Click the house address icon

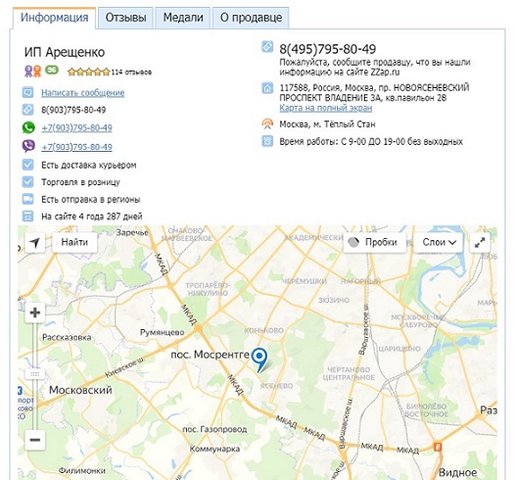[x=267, y=88]
